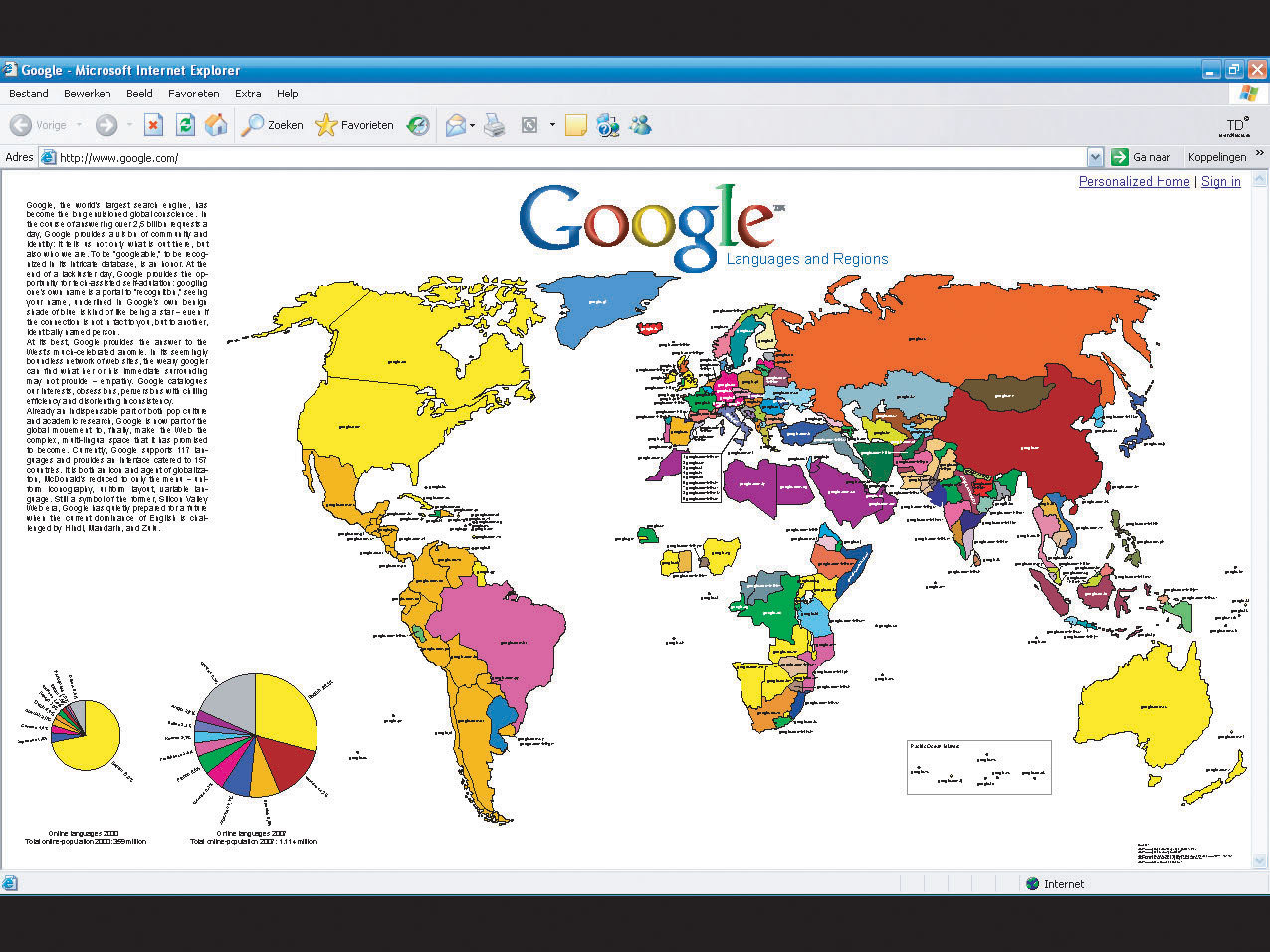The height and width of the screenshot is (952, 1270).
Task: Expand the Edit button dropdown arrow
Action: click(552, 125)
